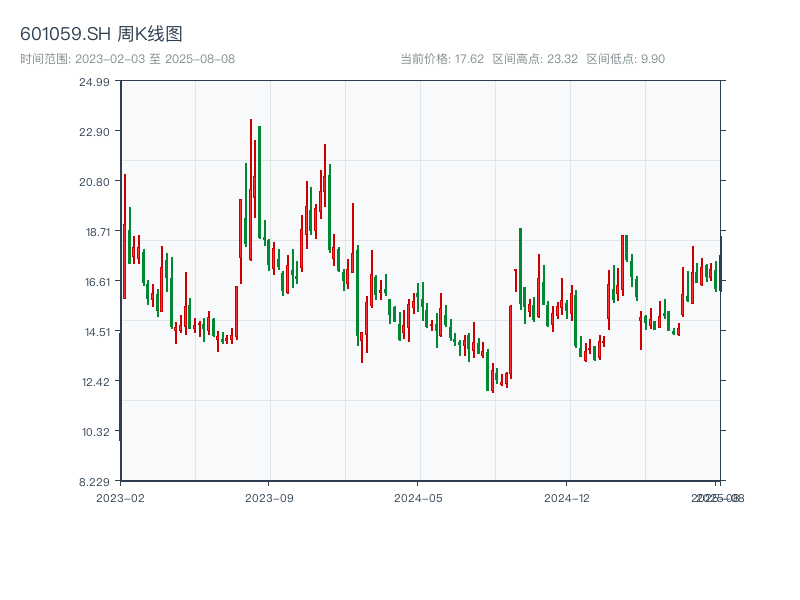The height and width of the screenshot is (600, 800).
Task: Select the 2023-02 x-axis date label
Action: coord(120,497)
